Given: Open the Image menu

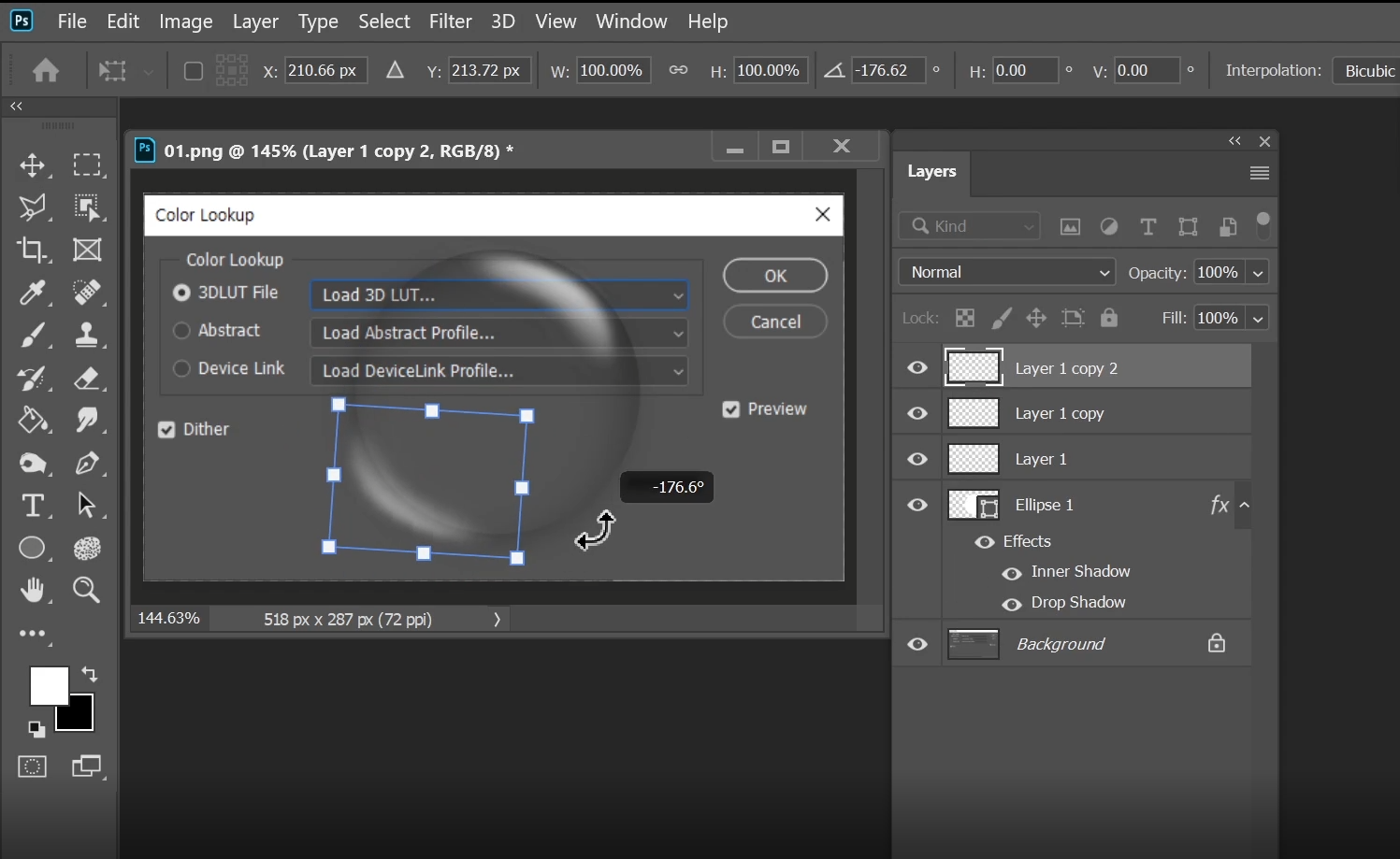Looking at the screenshot, I should coord(186,21).
